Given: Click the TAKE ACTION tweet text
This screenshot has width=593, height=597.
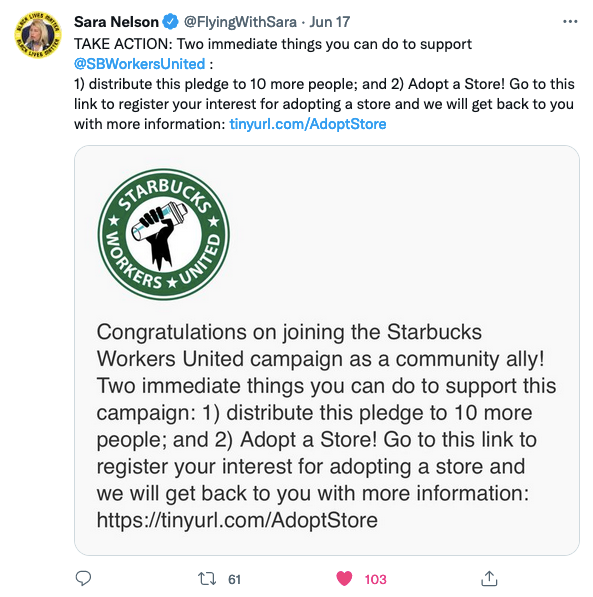Looking at the screenshot, I should tap(324, 84).
